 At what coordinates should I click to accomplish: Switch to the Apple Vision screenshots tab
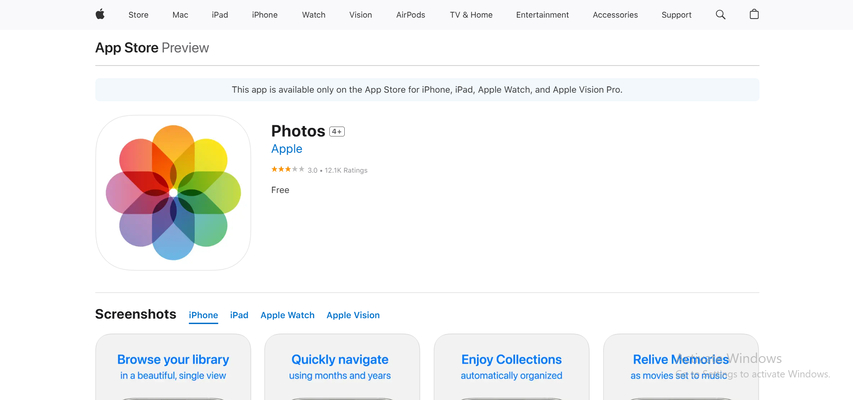pos(353,315)
